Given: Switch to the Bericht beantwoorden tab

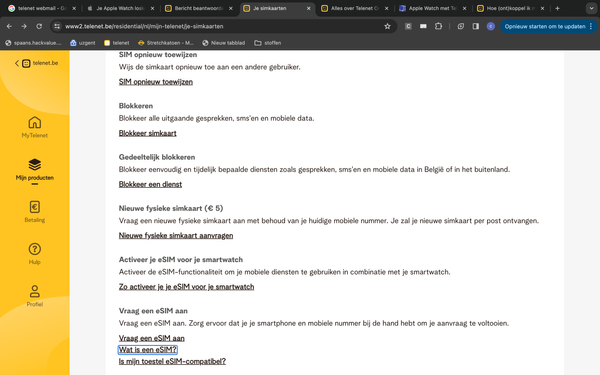Looking at the screenshot, I should 199,8.
